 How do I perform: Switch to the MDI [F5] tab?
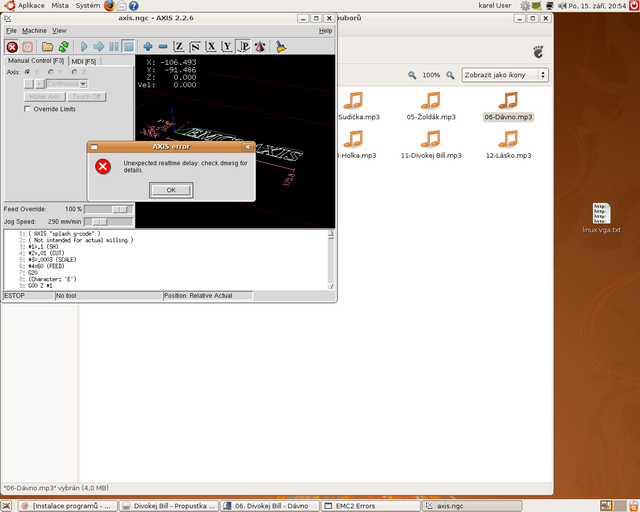tap(84, 61)
